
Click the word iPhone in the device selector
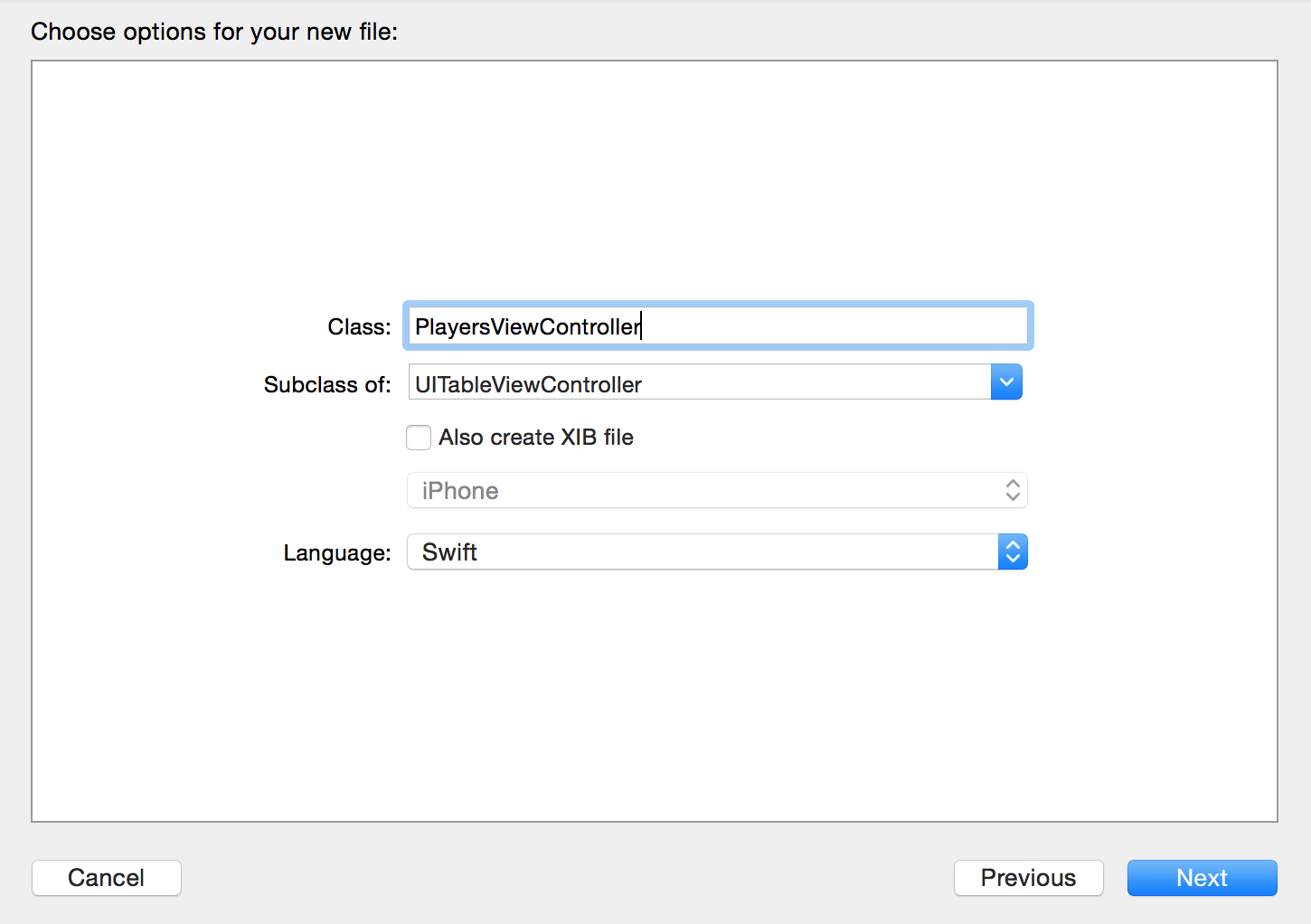pos(460,491)
